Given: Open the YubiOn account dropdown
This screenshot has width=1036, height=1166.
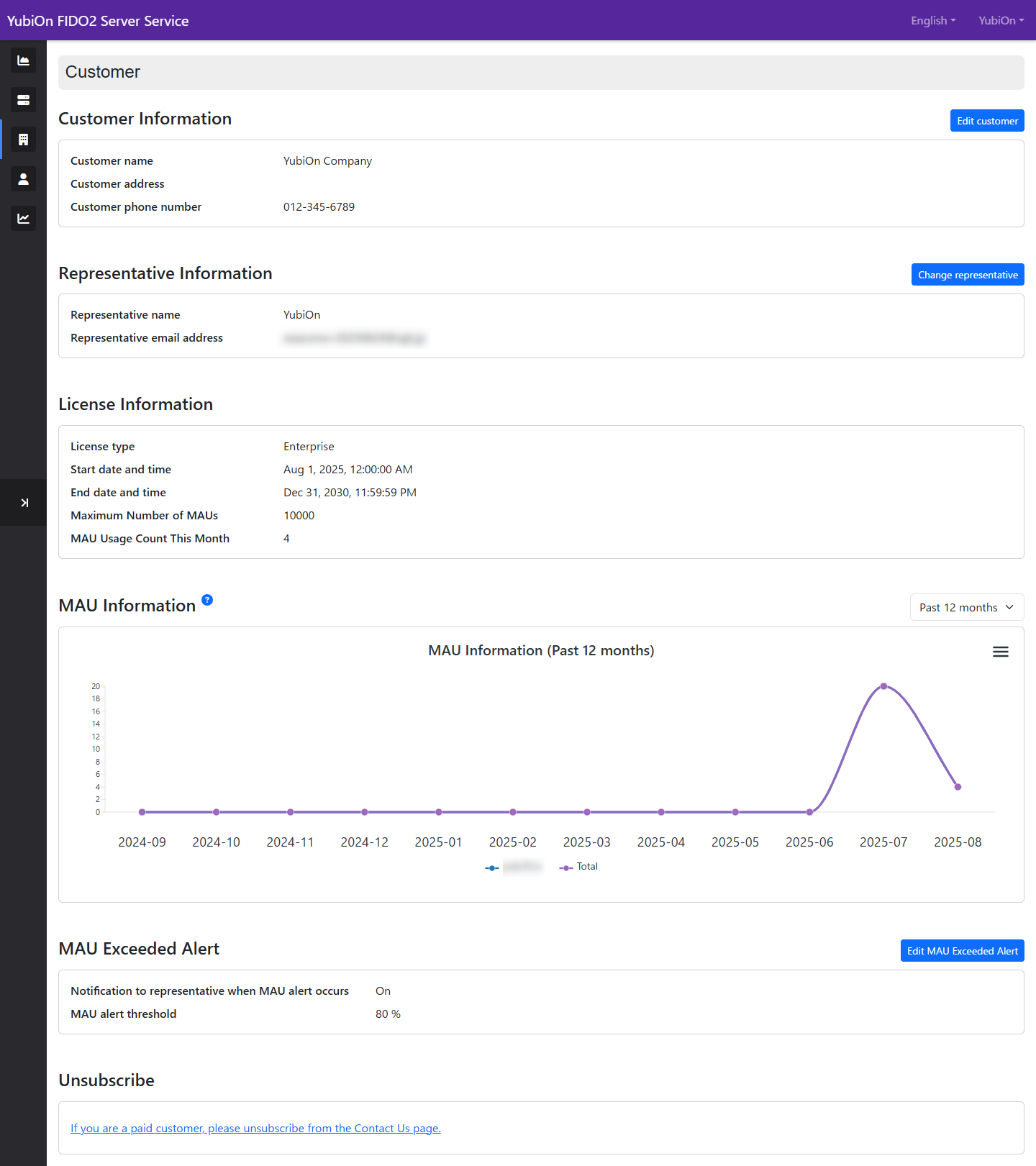Looking at the screenshot, I should (x=1001, y=21).
